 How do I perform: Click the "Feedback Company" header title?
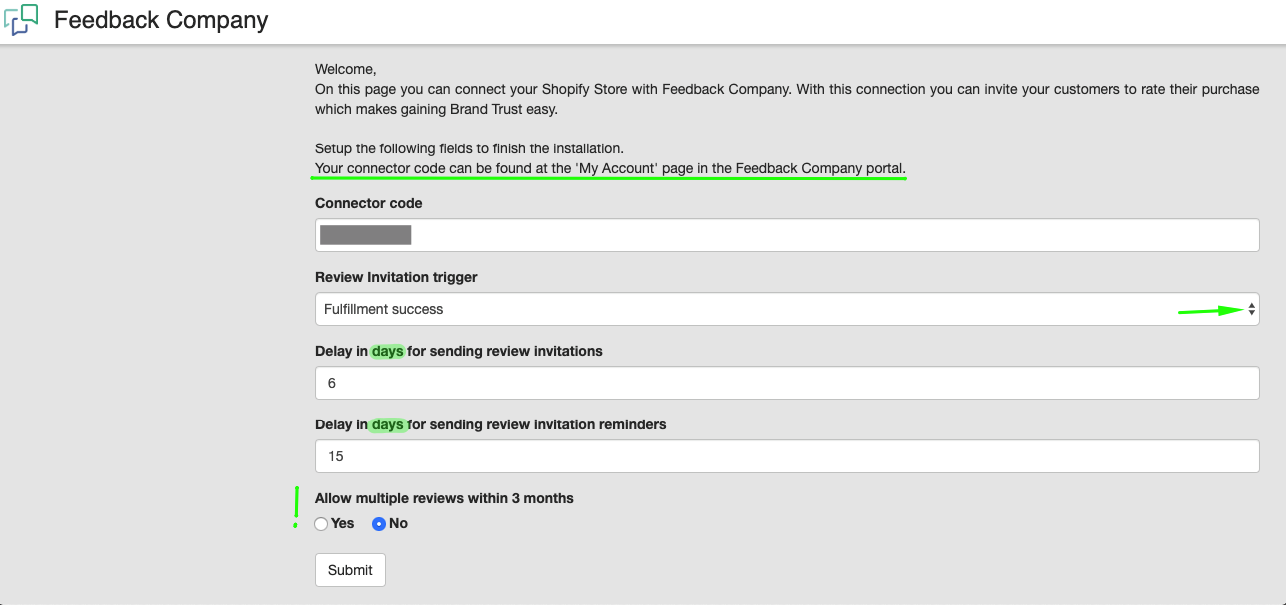pos(161,20)
